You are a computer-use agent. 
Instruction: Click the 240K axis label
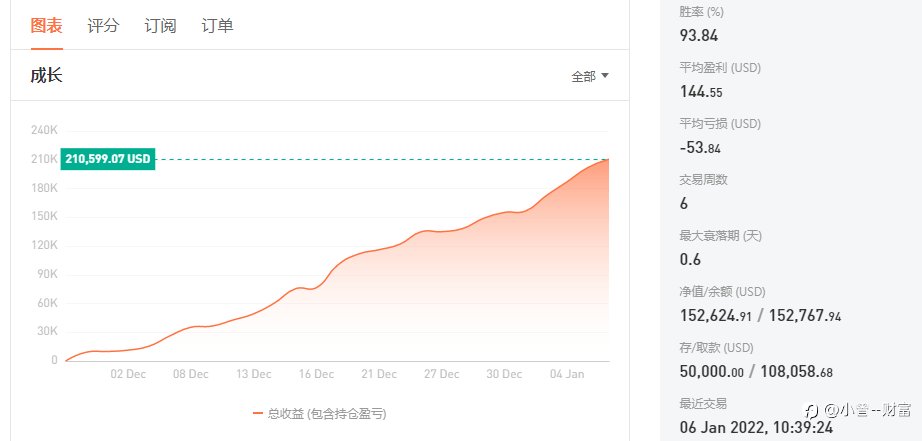45,131
